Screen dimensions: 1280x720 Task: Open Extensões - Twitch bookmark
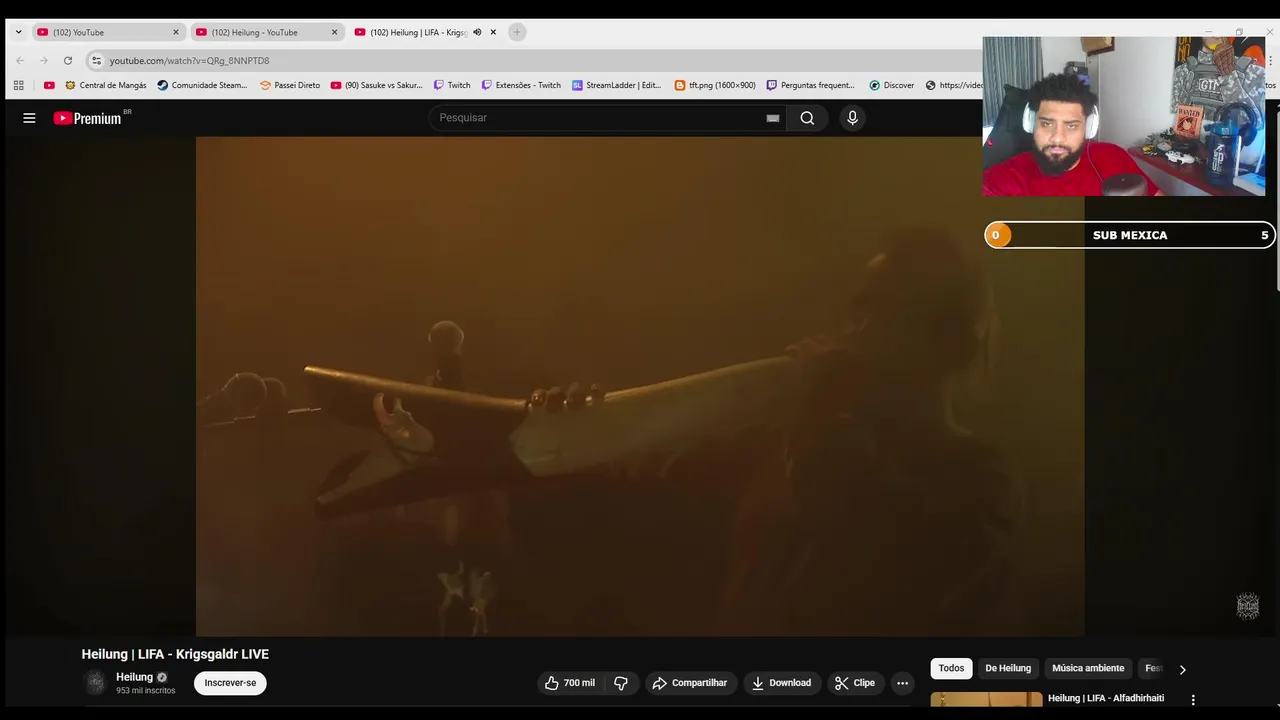pyautogui.click(x=521, y=85)
